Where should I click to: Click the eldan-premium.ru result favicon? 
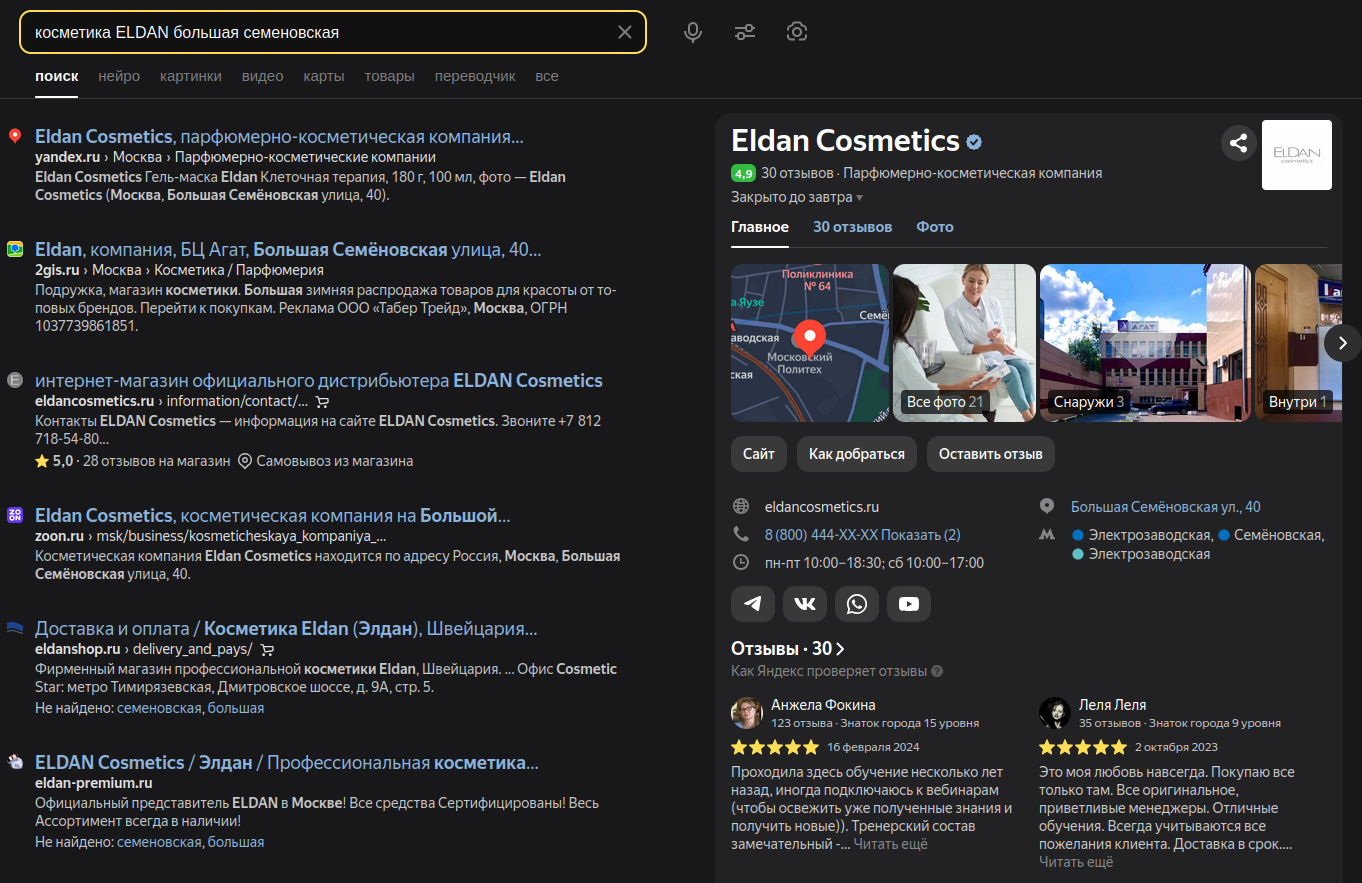pyautogui.click(x=15, y=763)
